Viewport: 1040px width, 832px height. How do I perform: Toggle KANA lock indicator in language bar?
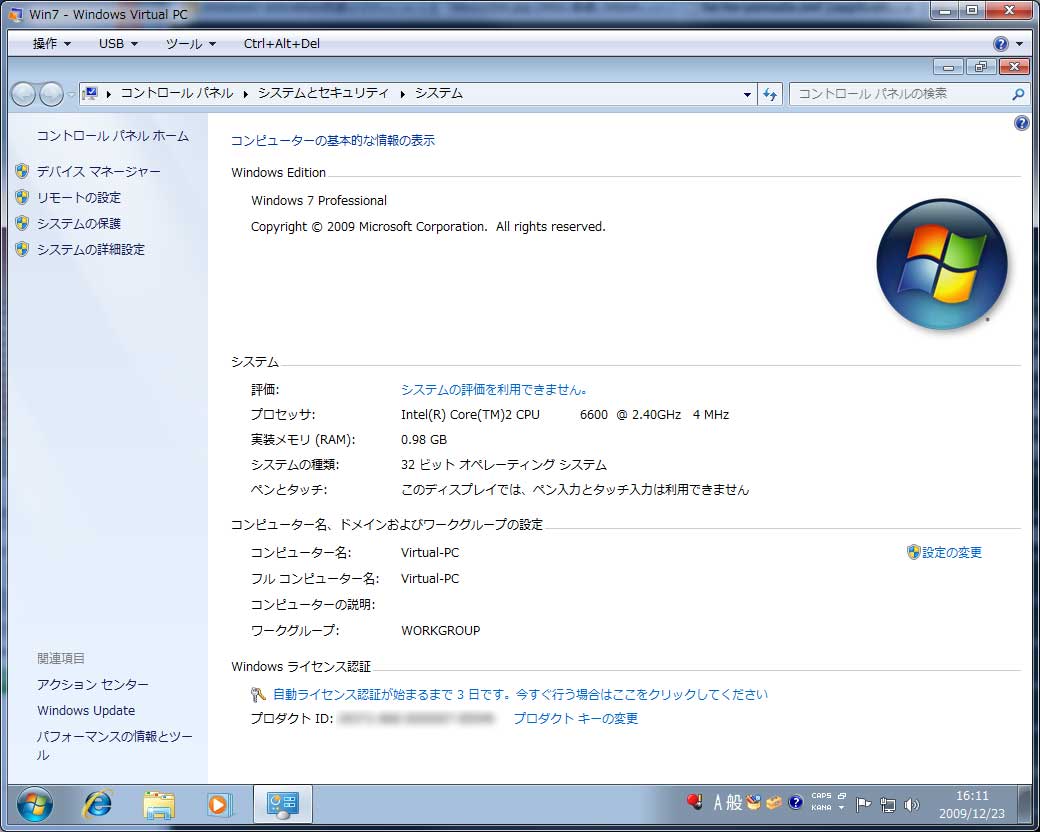[821, 808]
